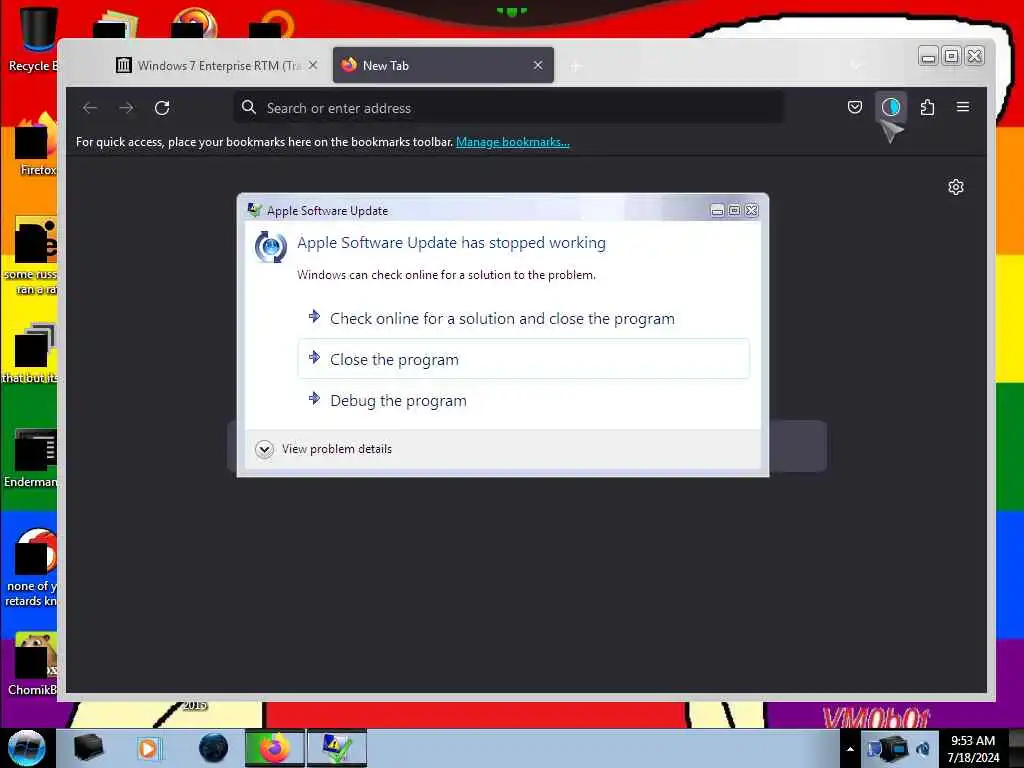The image size is (1024, 768).
Task: Choose Check online for a solution and close
Action: pyautogui.click(x=523, y=319)
